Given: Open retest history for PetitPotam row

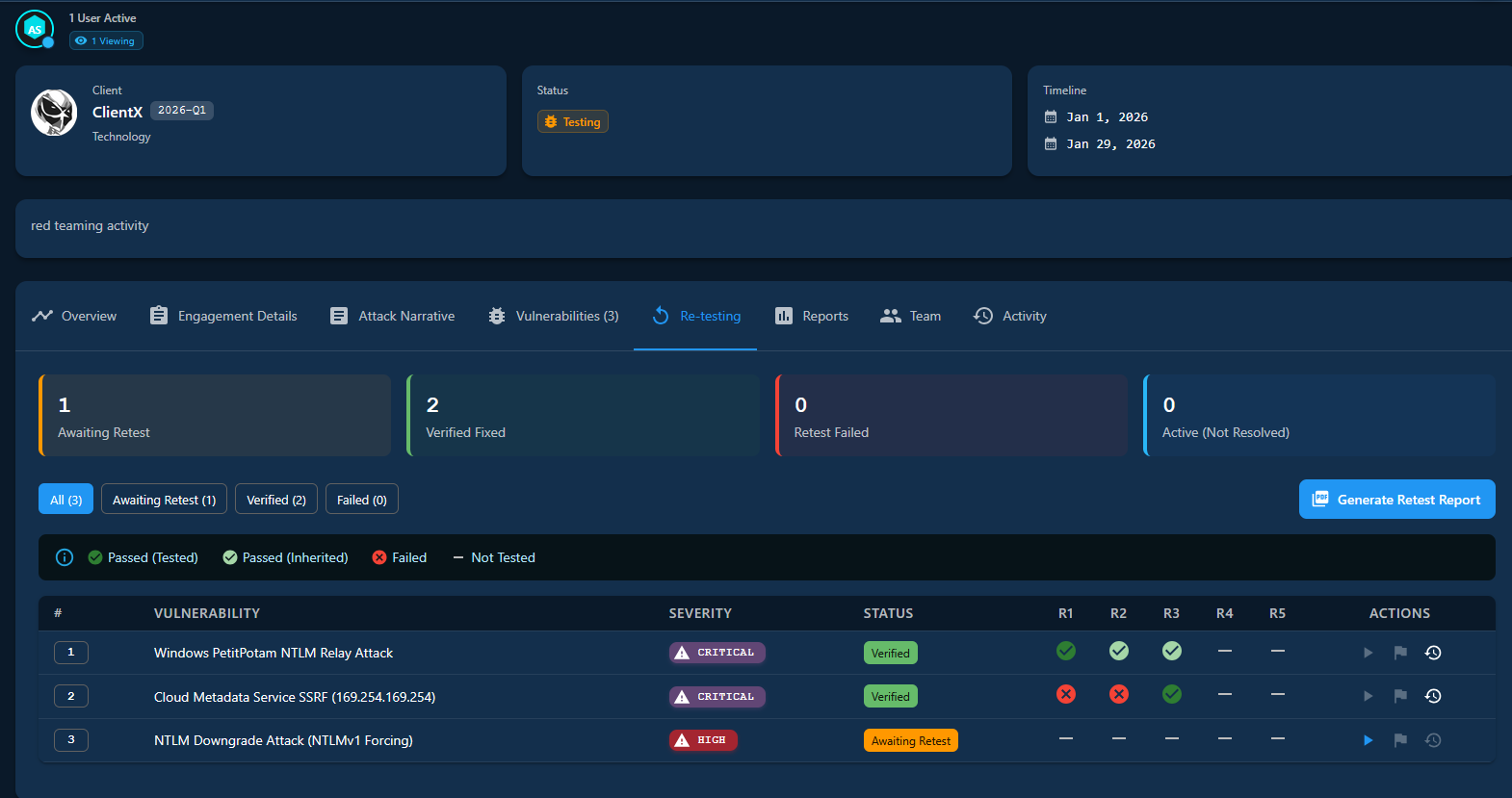Looking at the screenshot, I should tap(1433, 653).
